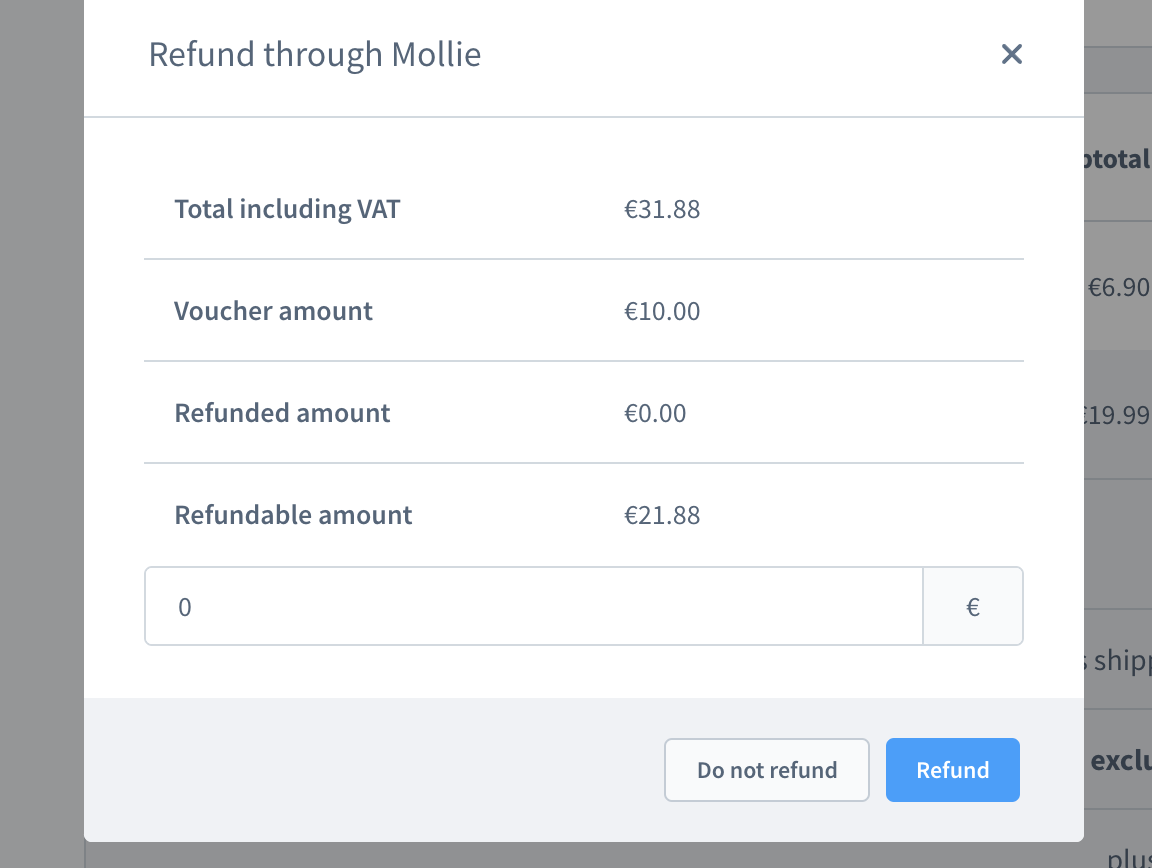Focus the refund amount input field
Screen dimensions: 1152x868
pyautogui.click(x=533, y=607)
